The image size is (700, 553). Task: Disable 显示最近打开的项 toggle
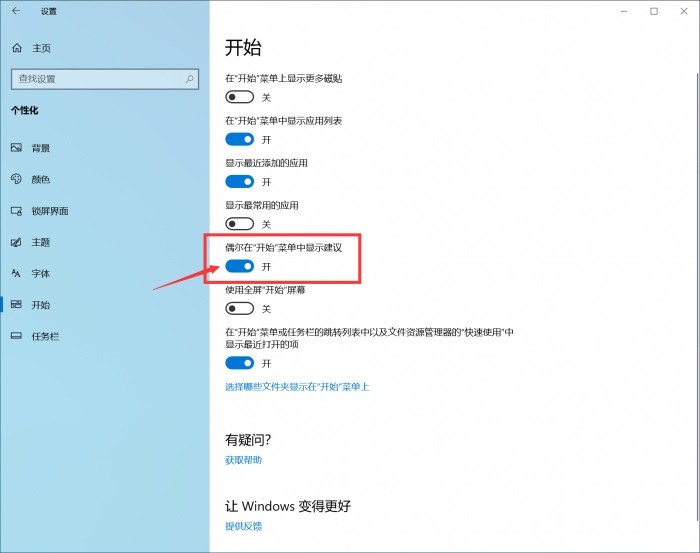pyautogui.click(x=240, y=363)
